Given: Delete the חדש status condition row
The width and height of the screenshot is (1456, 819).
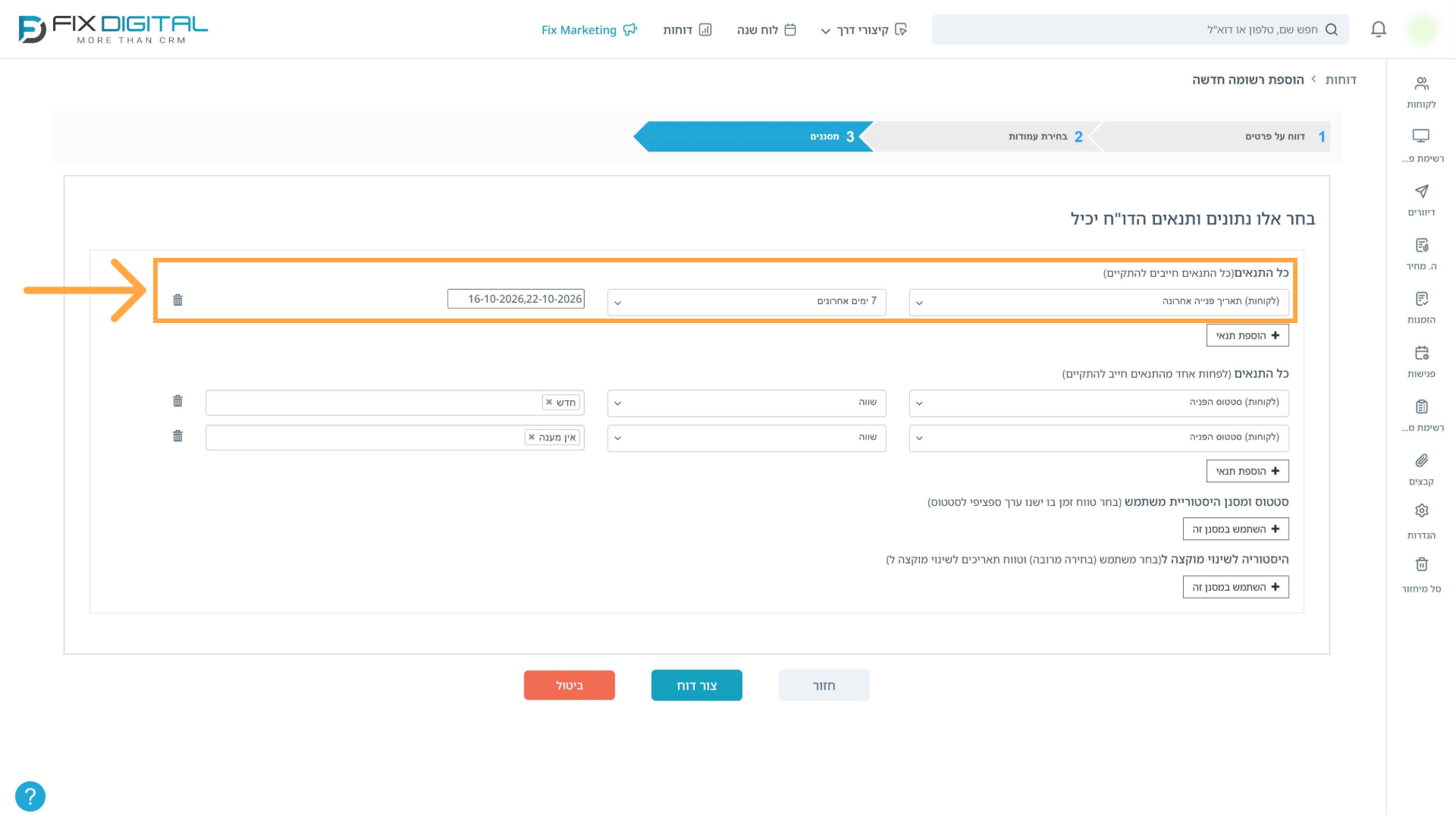Looking at the screenshot, I should 177,401.
